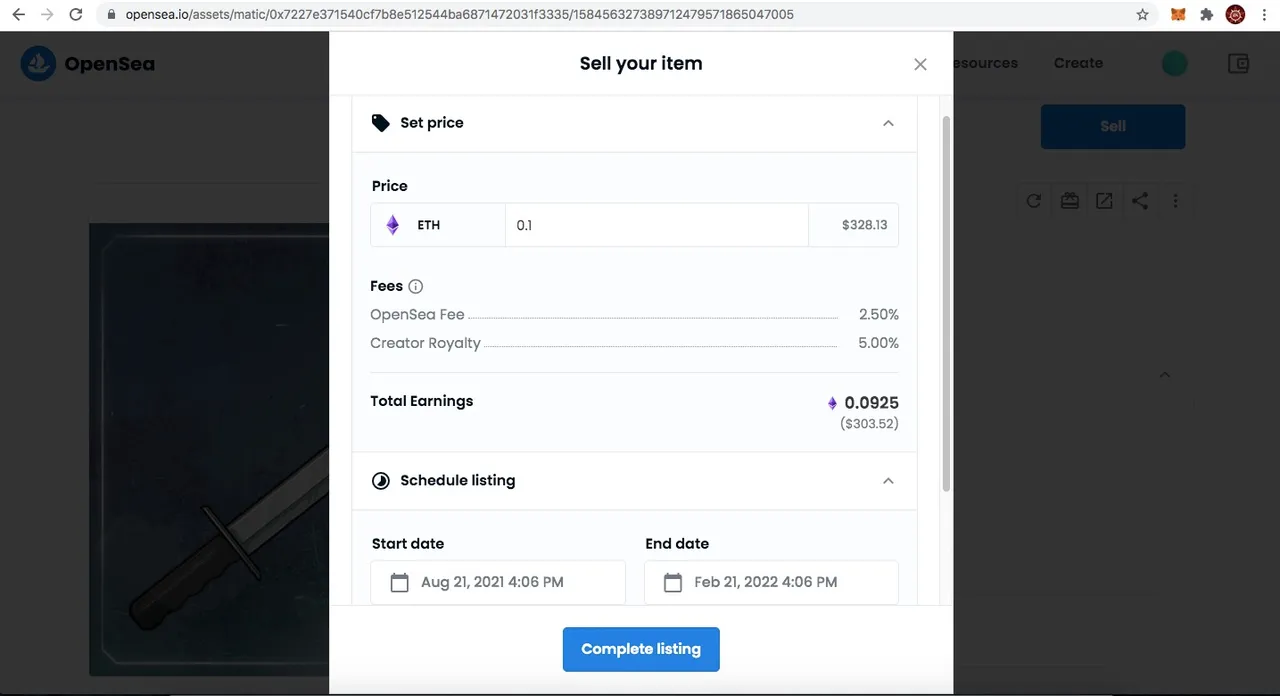Click the Start date calendar icon

coord(399,582)
